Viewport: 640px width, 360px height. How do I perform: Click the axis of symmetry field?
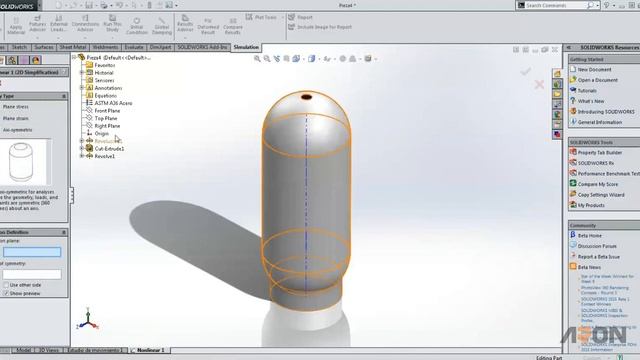pos(32,274)
